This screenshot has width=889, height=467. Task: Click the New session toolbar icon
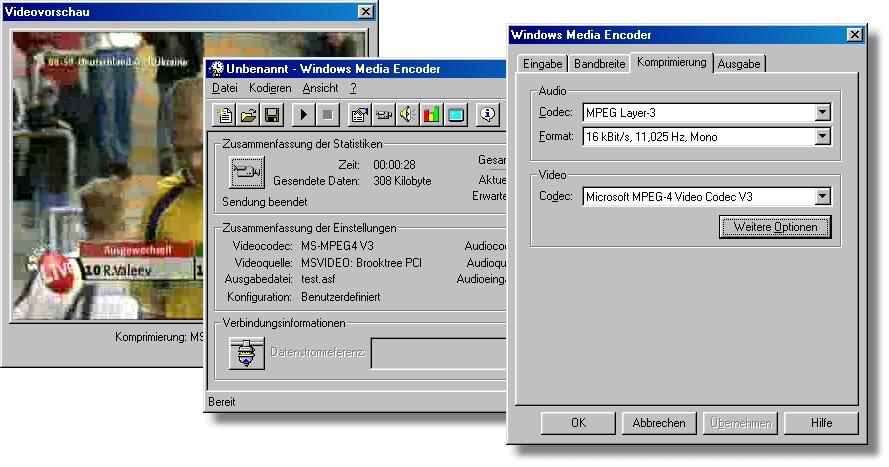point(225,115)
